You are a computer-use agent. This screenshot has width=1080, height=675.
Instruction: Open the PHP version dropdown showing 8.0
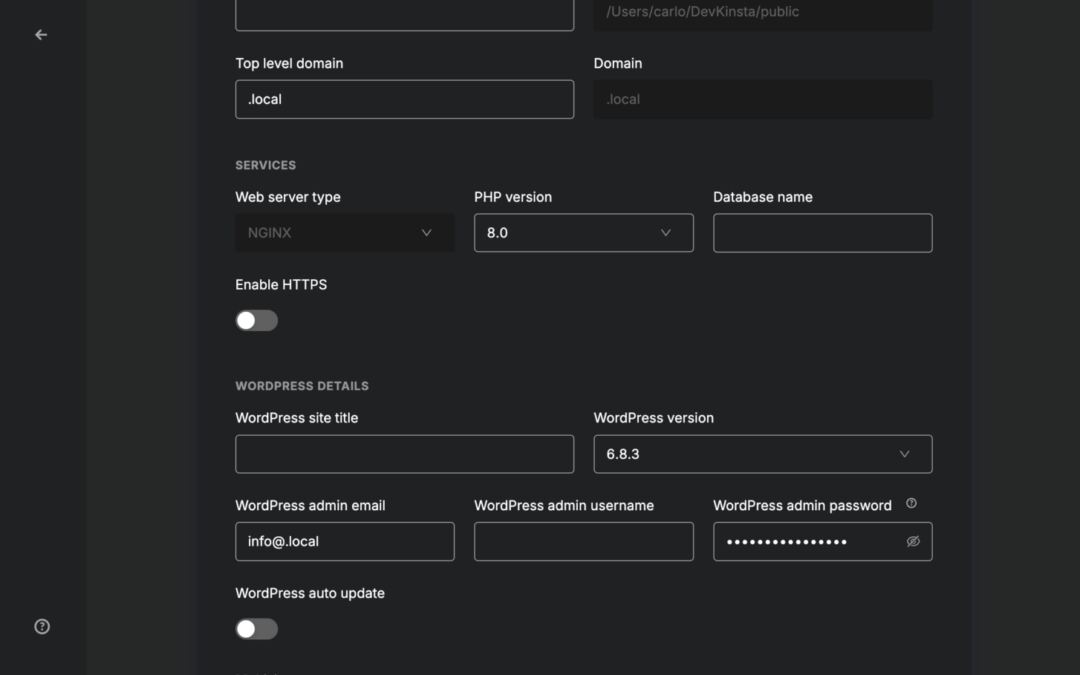point(584,232)
